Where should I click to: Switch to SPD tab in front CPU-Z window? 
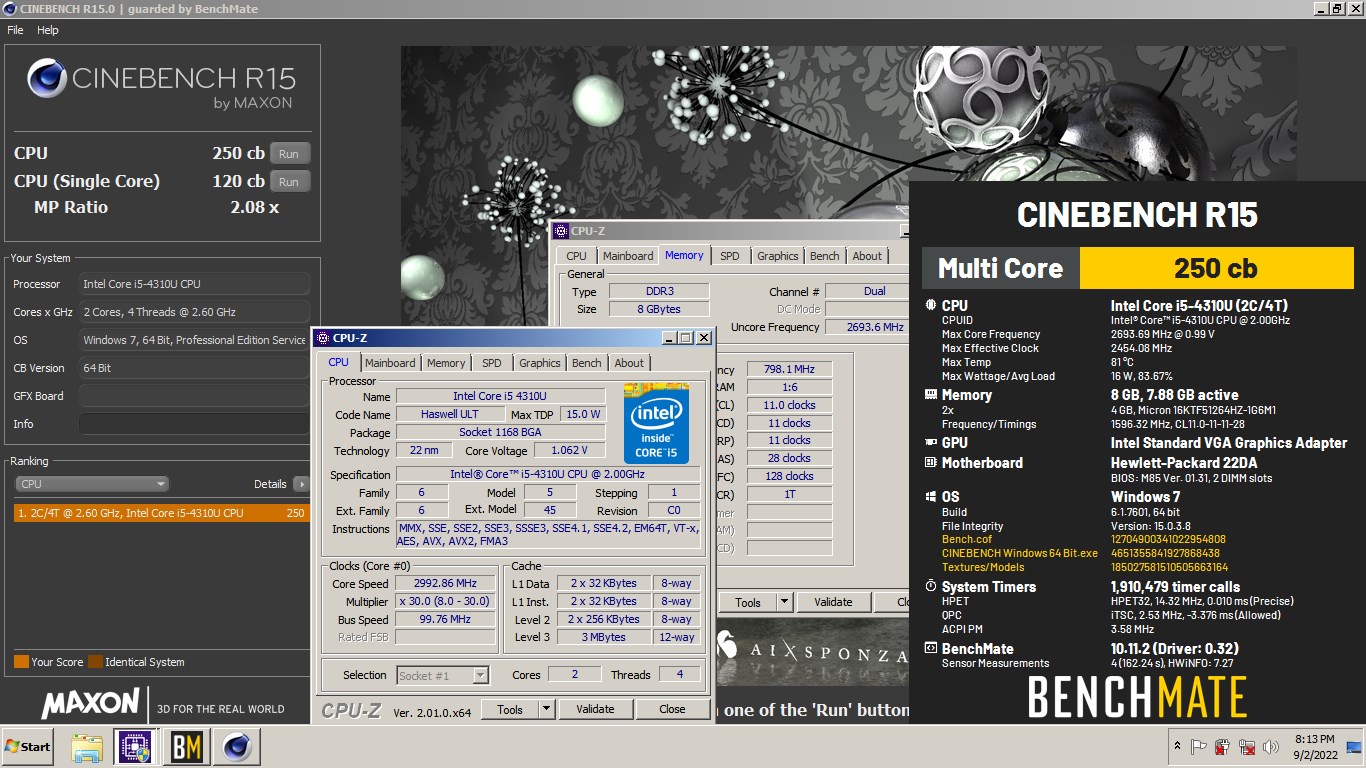492,363
